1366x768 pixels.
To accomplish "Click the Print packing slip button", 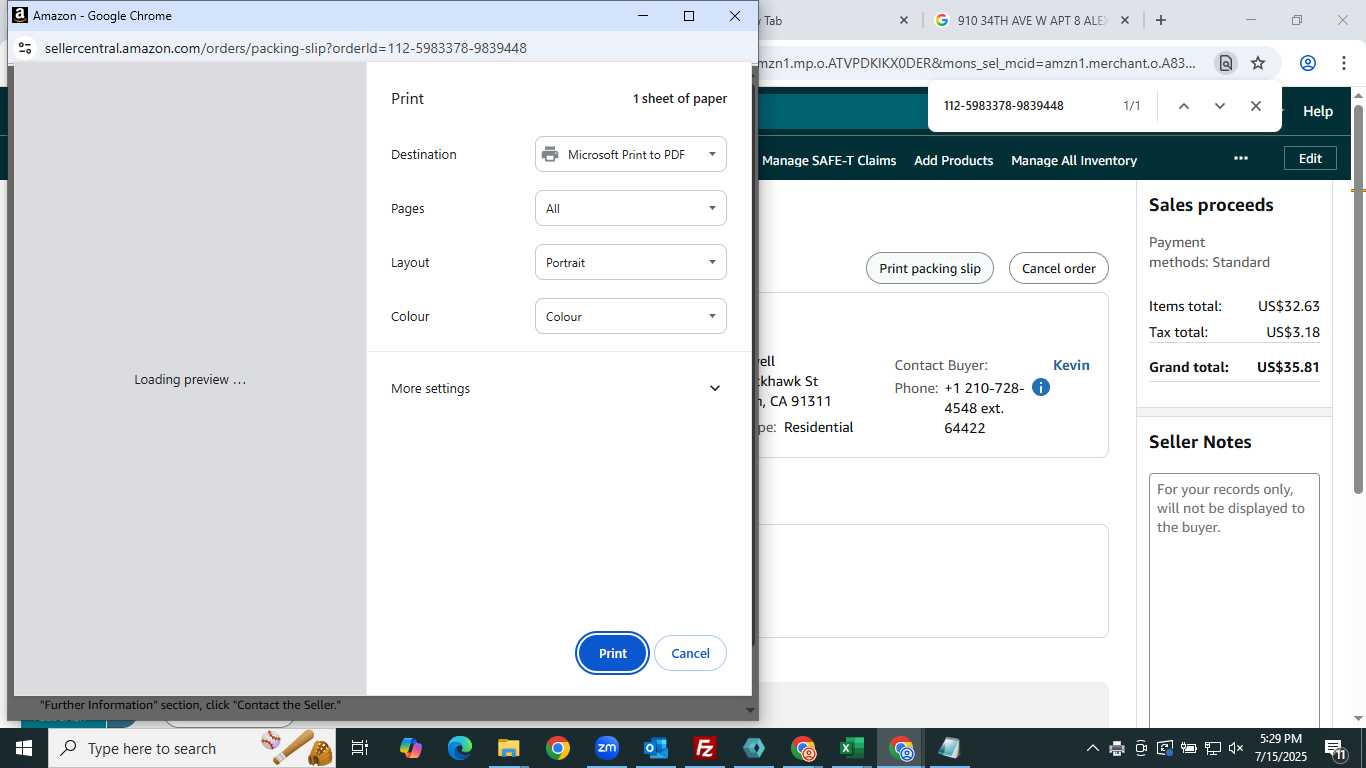I will pos(930,268).
